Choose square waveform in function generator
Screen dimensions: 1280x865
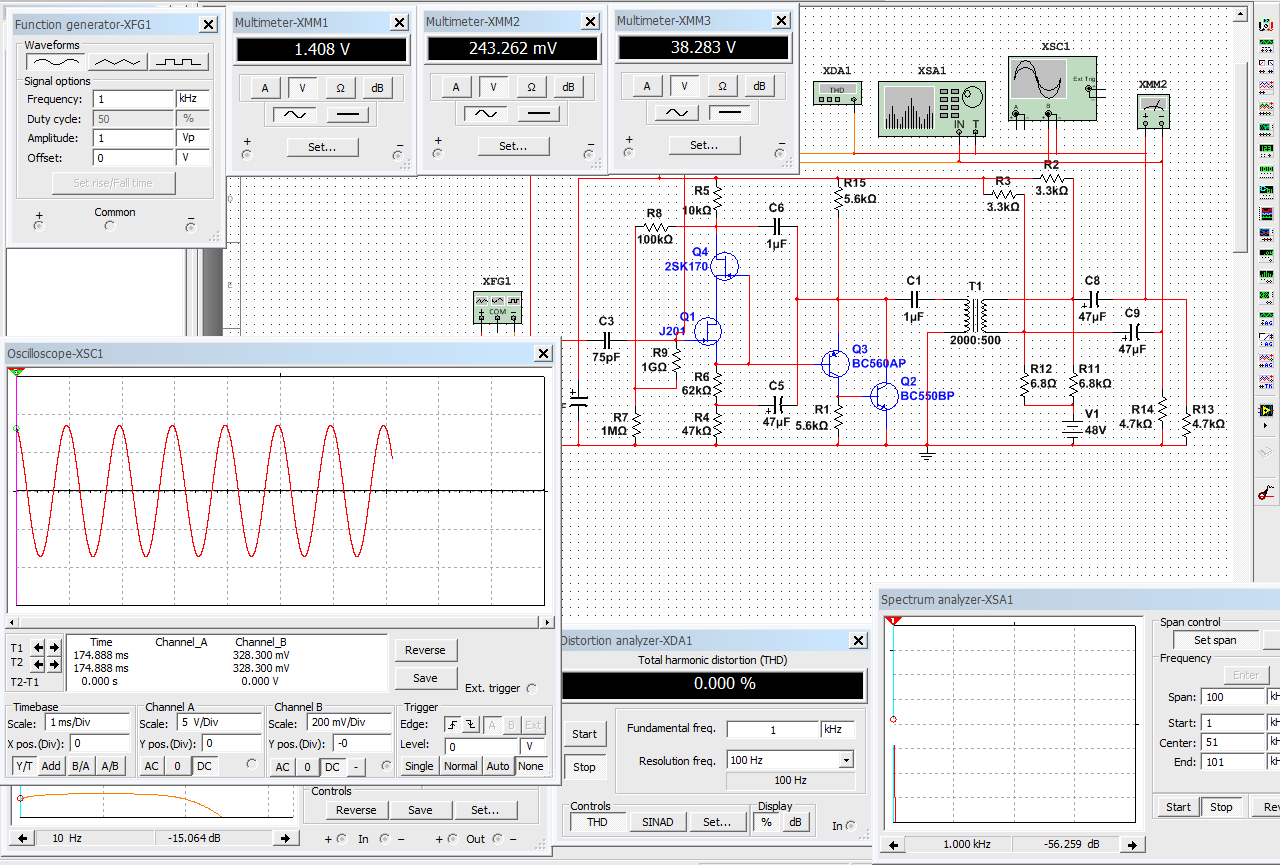[x=179, y=62]
